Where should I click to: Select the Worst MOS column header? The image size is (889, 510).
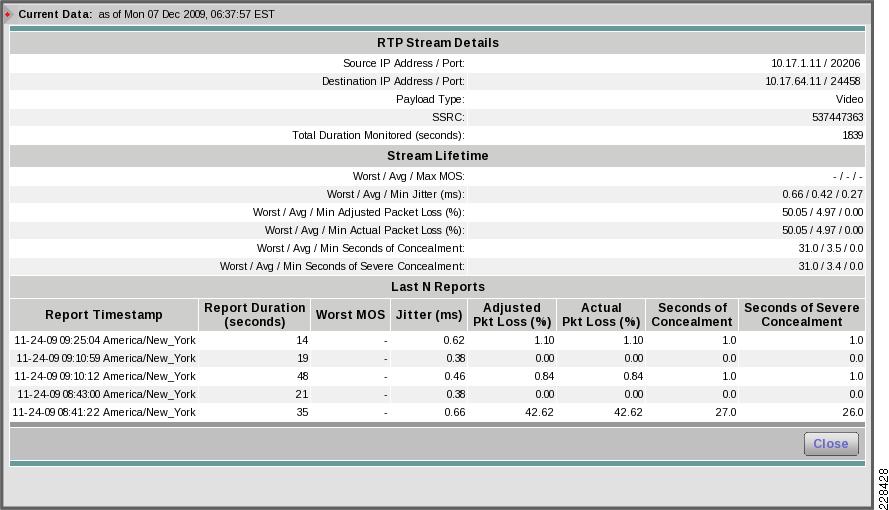tap(350, 315)
